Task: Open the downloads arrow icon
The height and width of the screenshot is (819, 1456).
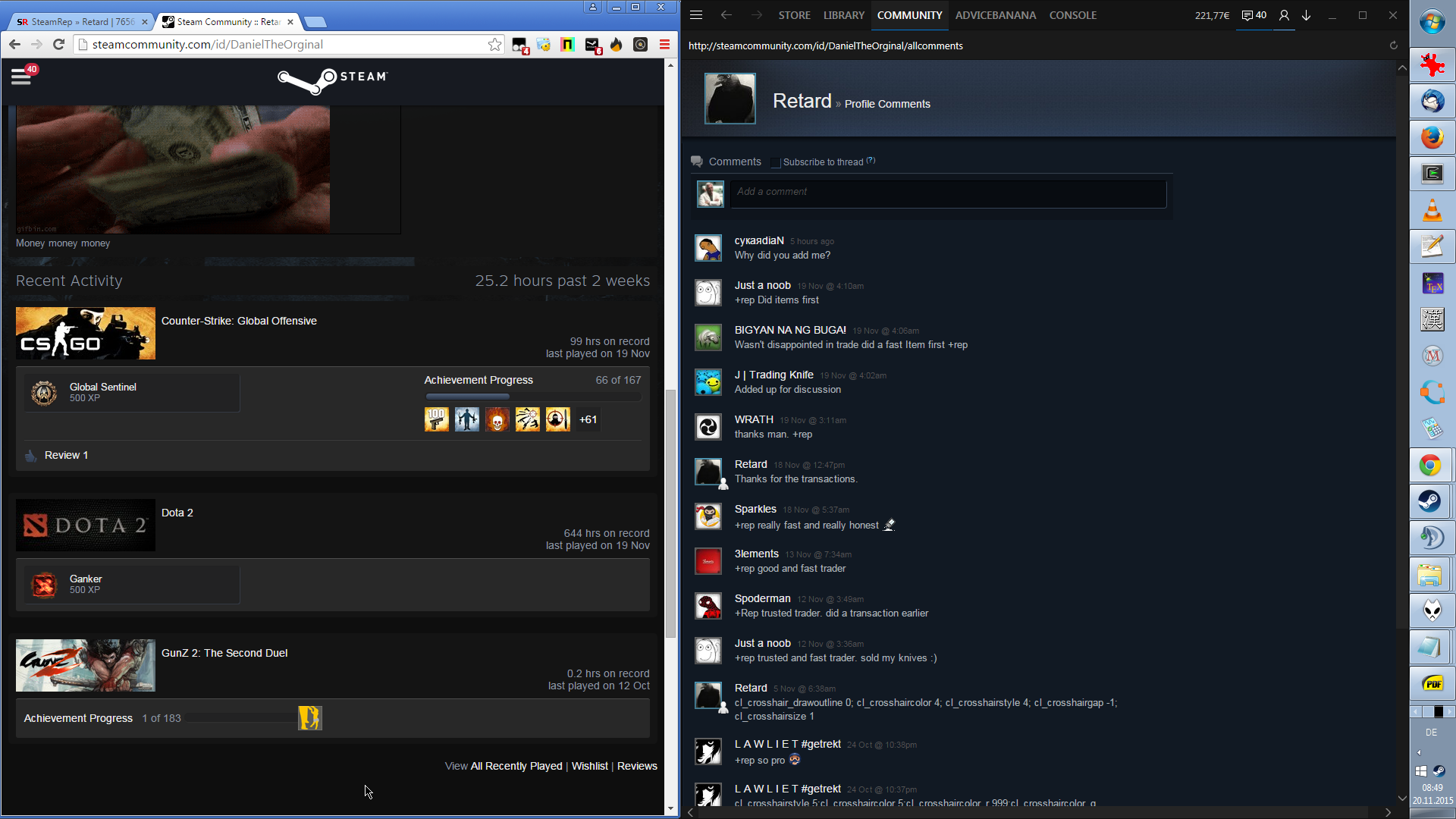Action: (1307, 15)
